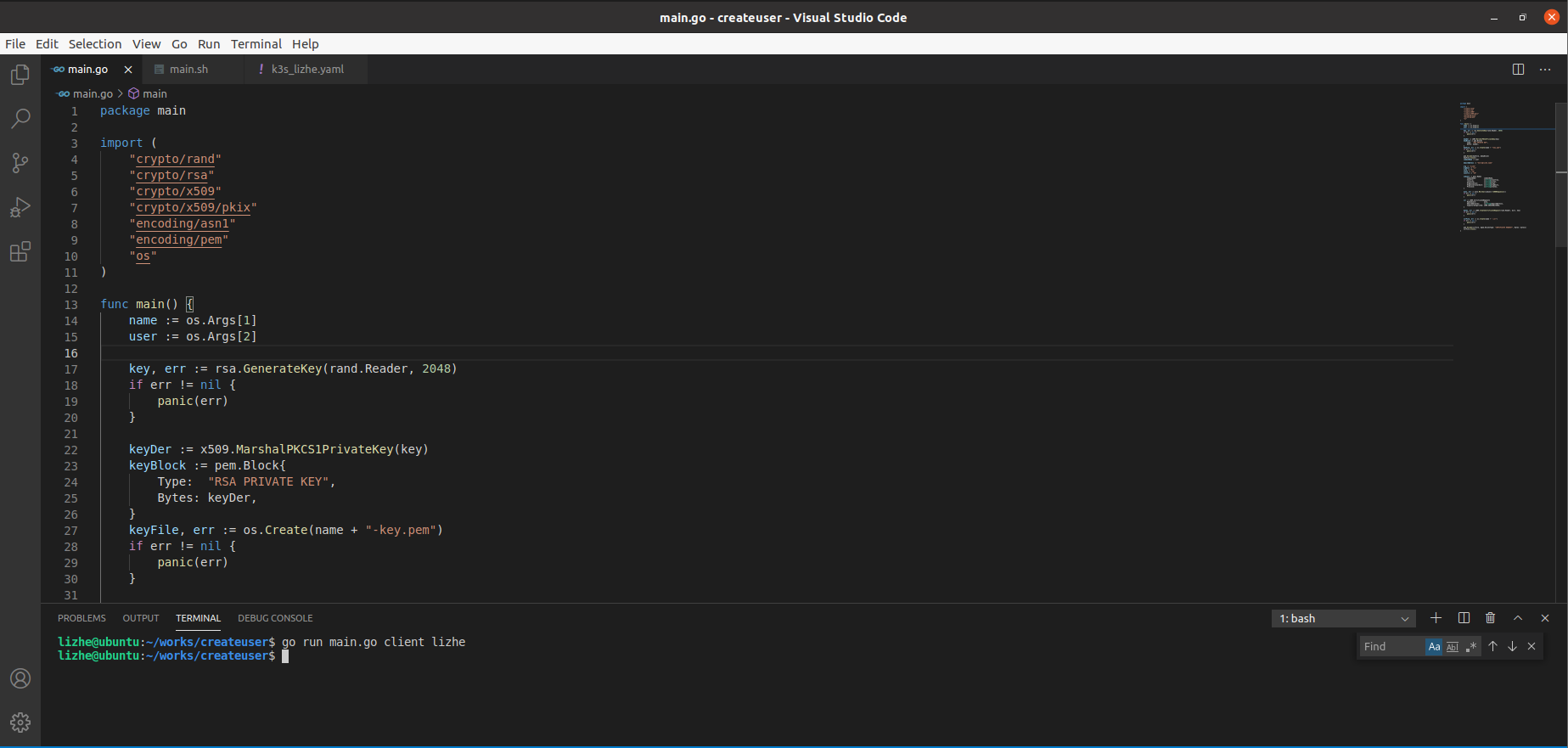Switch to the k3s_lizhe.yaml tab

(307, 70)
